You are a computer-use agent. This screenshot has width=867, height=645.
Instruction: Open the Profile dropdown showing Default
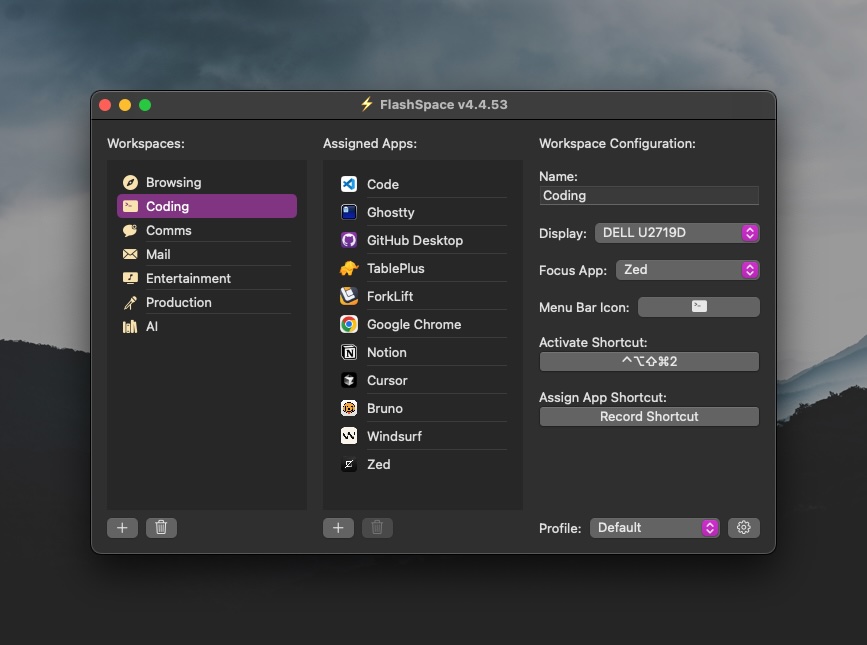655,528
